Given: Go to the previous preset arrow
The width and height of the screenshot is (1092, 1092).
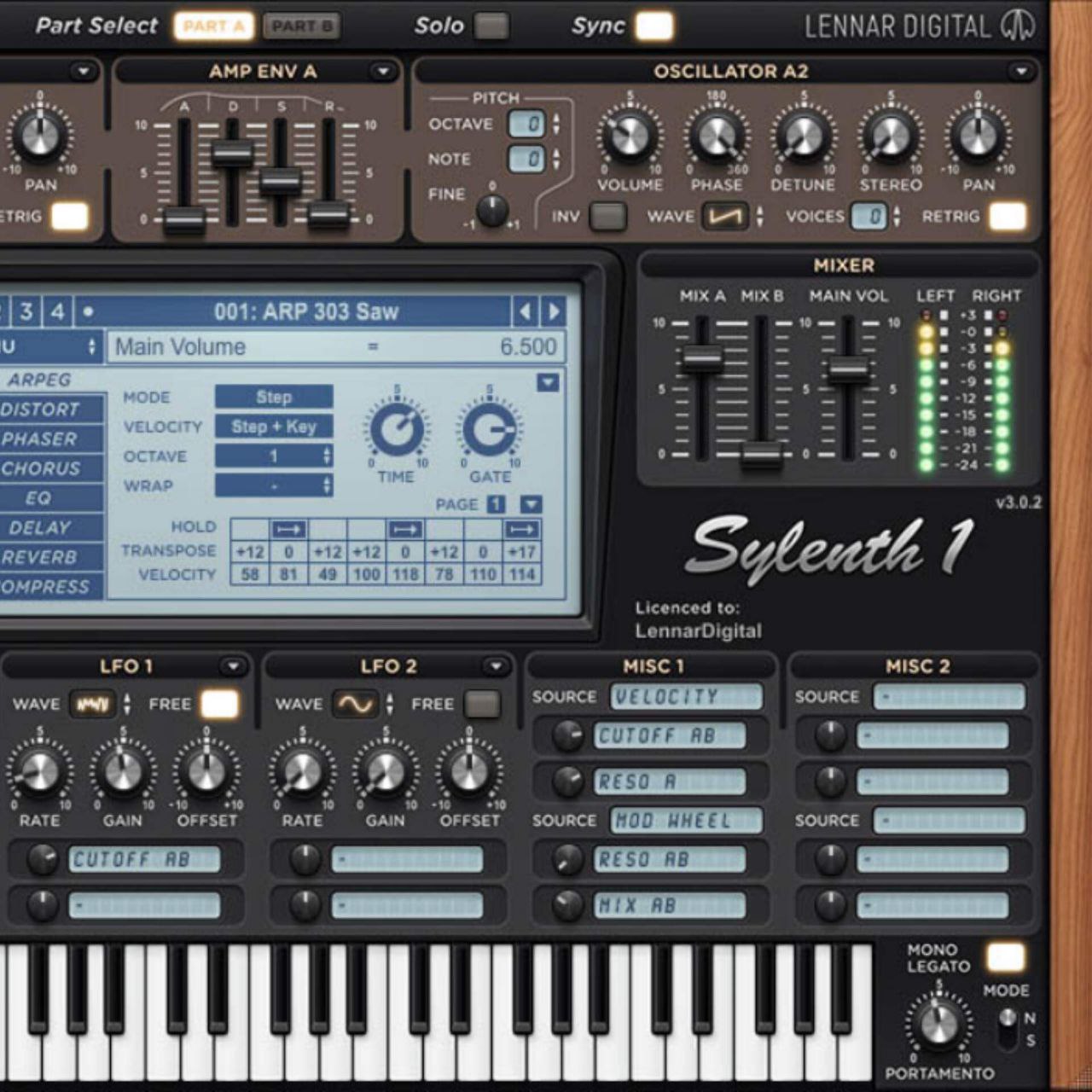Looking at the screenshot, I should (525, 312).
